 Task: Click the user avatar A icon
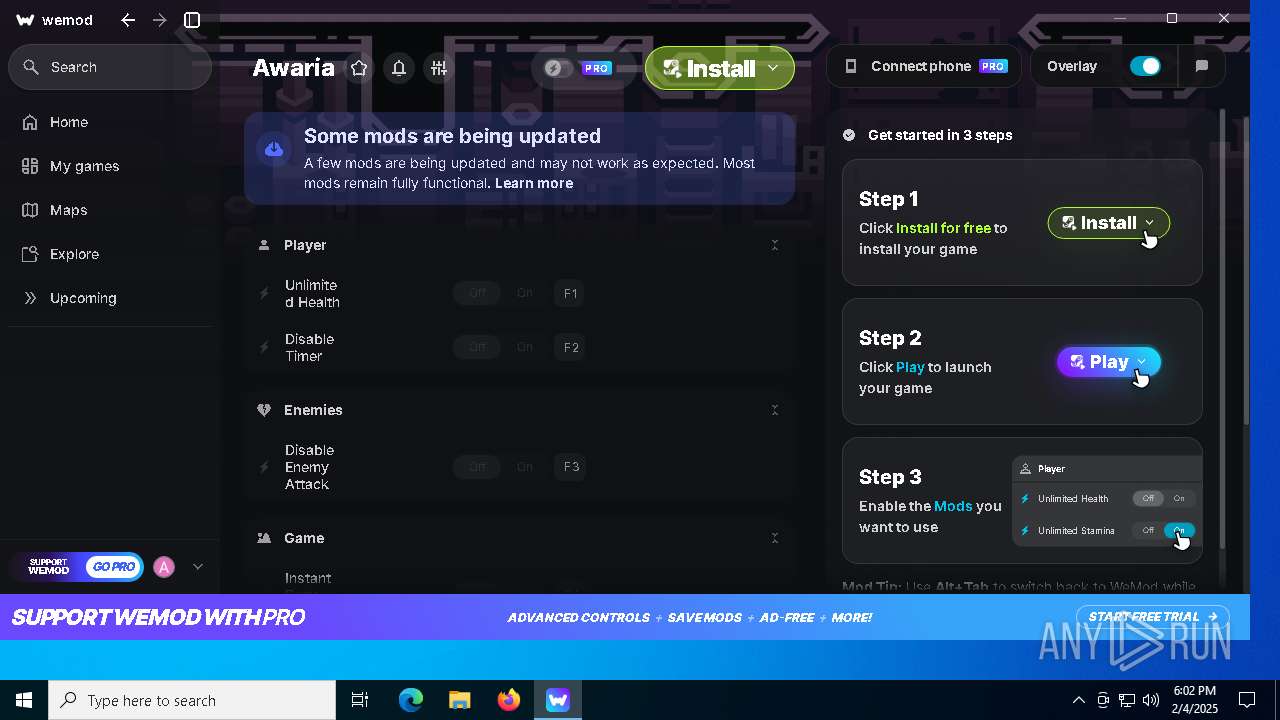pyautogui.click(x=164, y=567)
